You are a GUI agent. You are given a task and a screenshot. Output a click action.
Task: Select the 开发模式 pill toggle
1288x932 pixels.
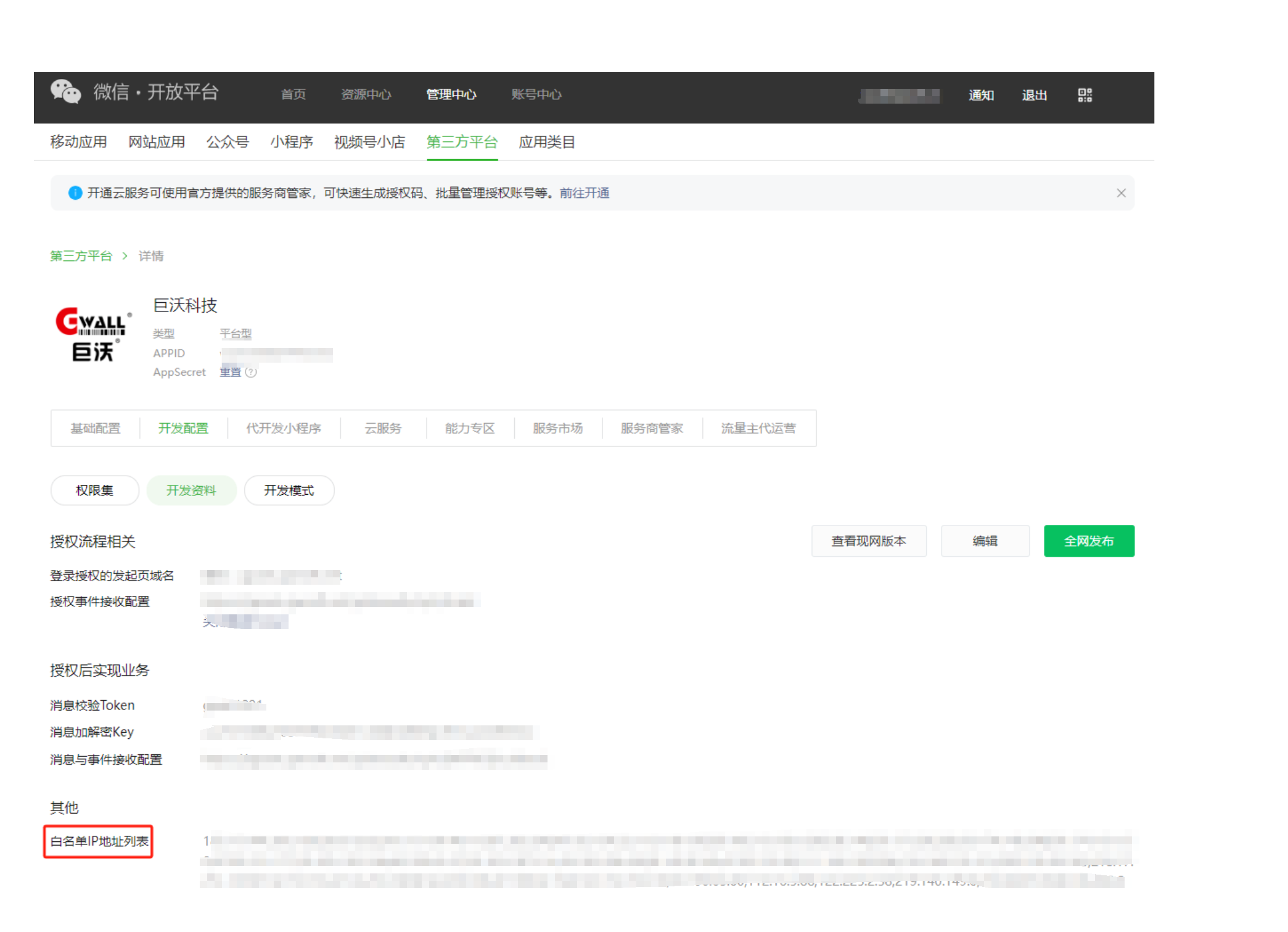pyautogui.click(x=289, y=490)
